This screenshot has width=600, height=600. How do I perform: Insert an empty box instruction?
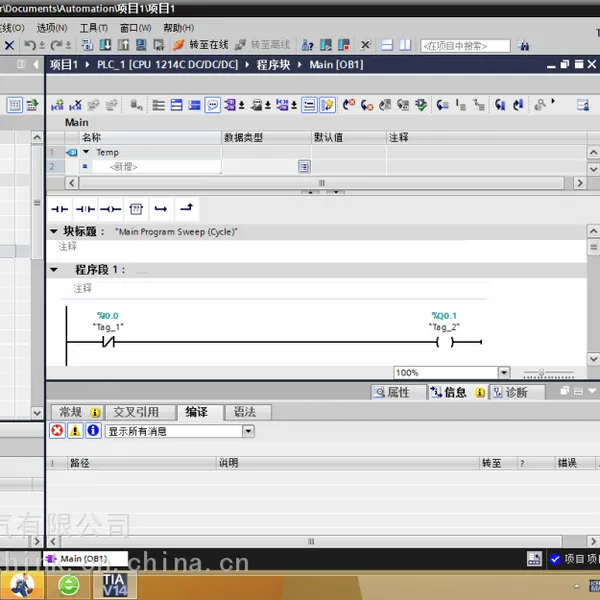(136, 209)
